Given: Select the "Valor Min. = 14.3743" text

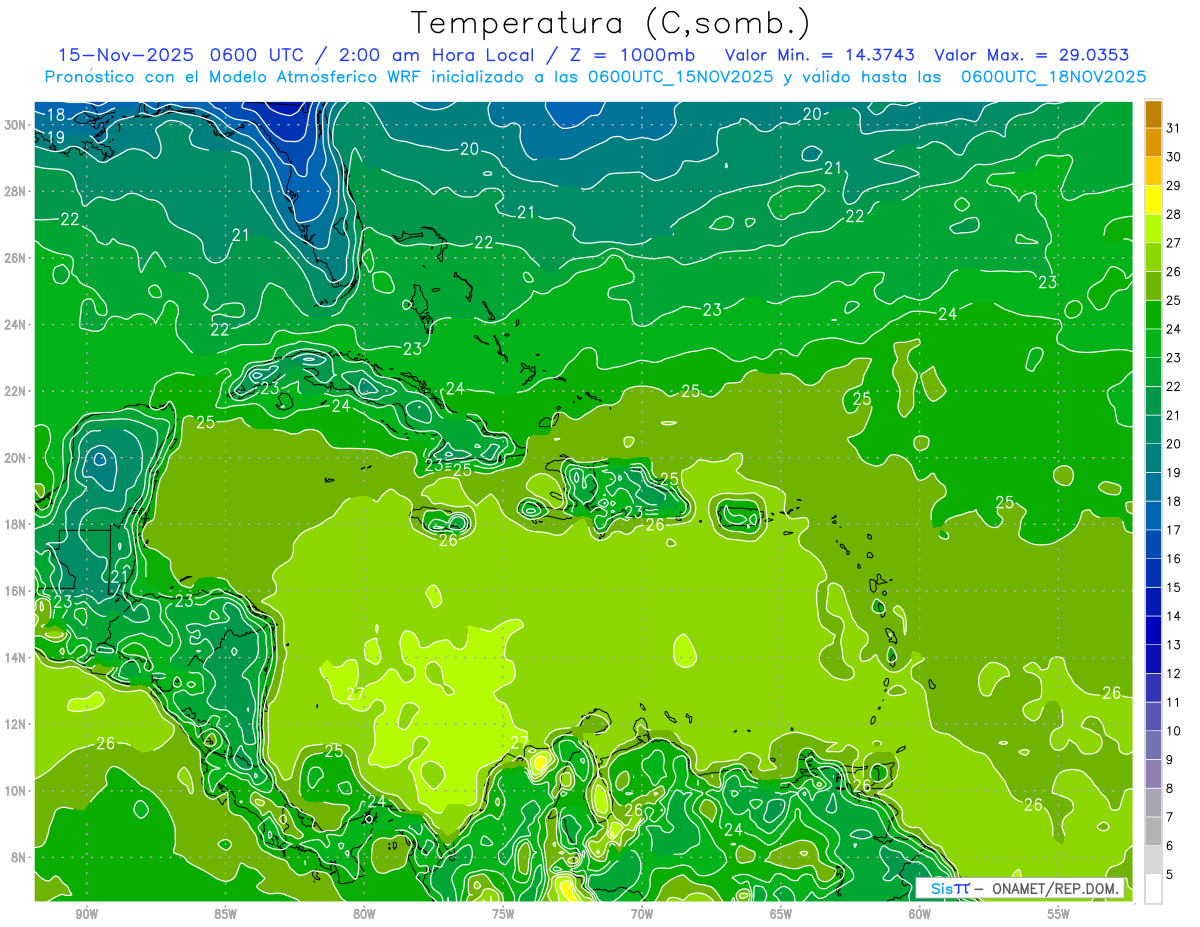Looking at the screenshot, I should point(822,54).
